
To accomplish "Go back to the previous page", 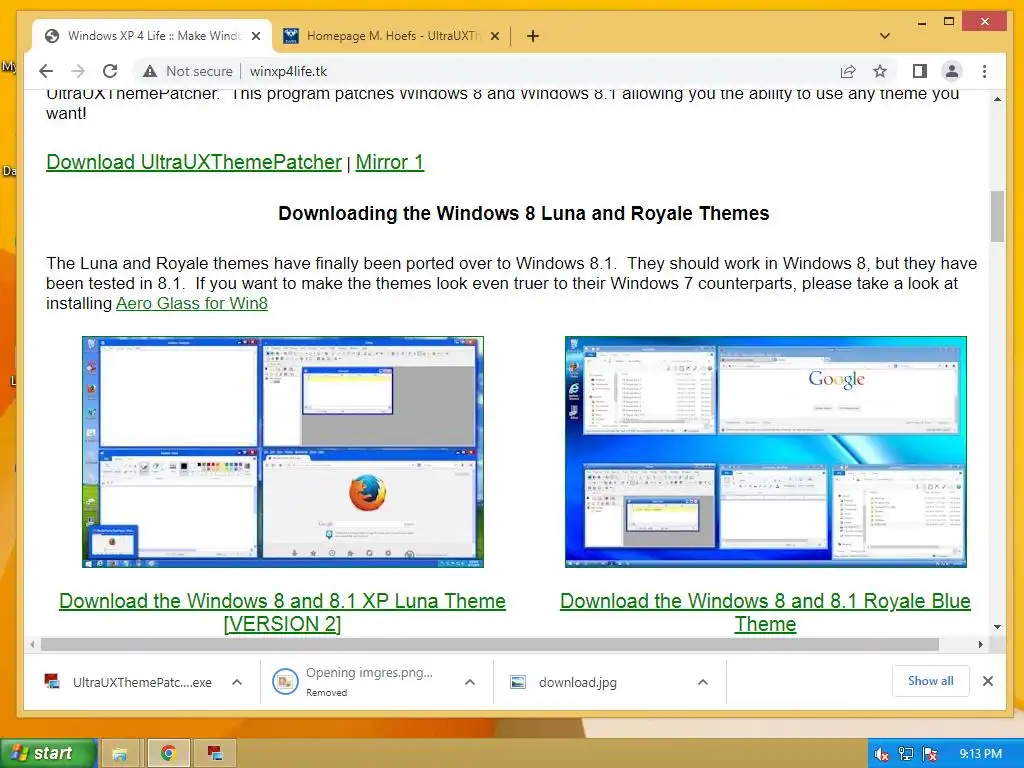I will [46, 71].
